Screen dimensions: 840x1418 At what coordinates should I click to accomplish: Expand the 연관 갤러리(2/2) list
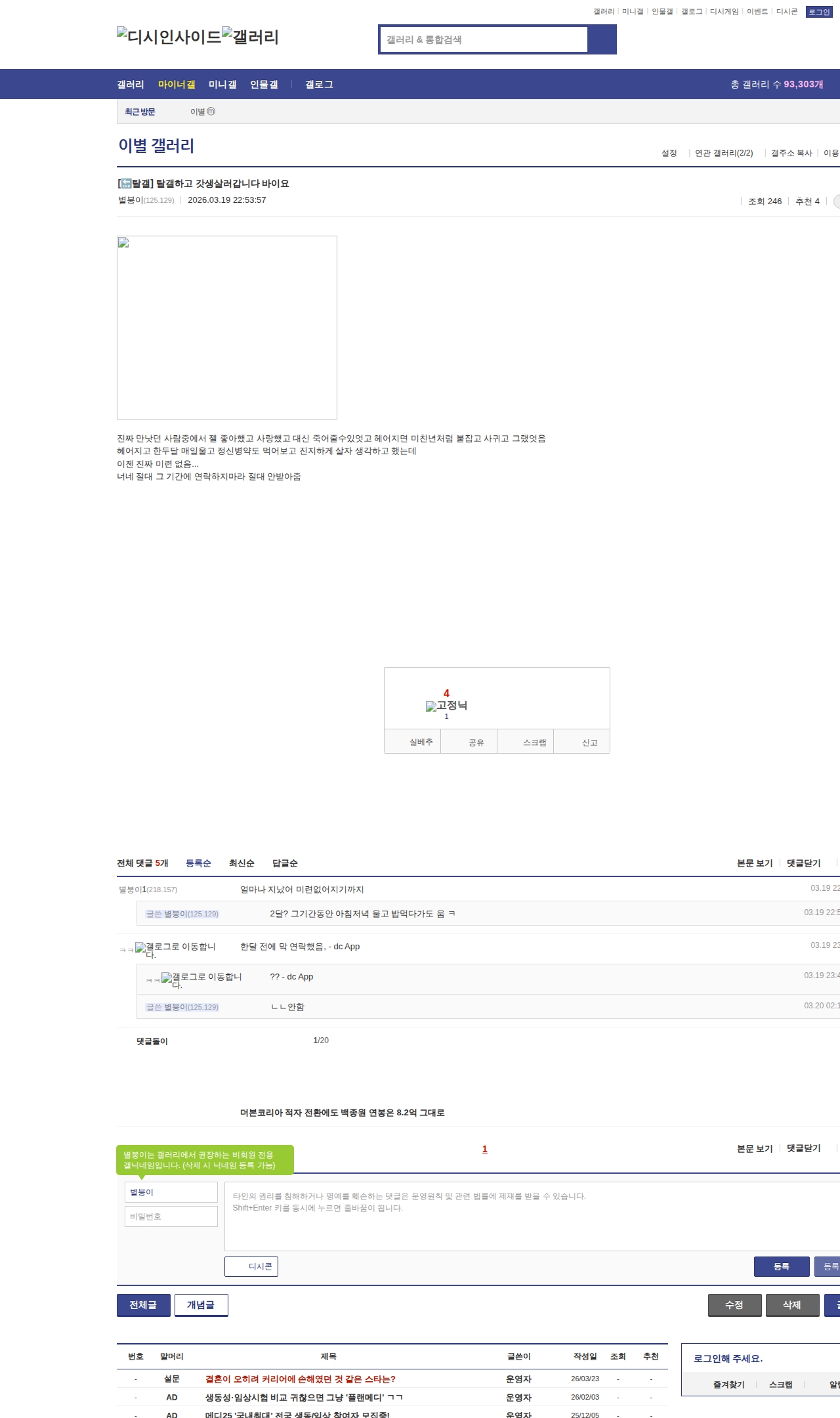pyautogui.click(x=724, y=153)
